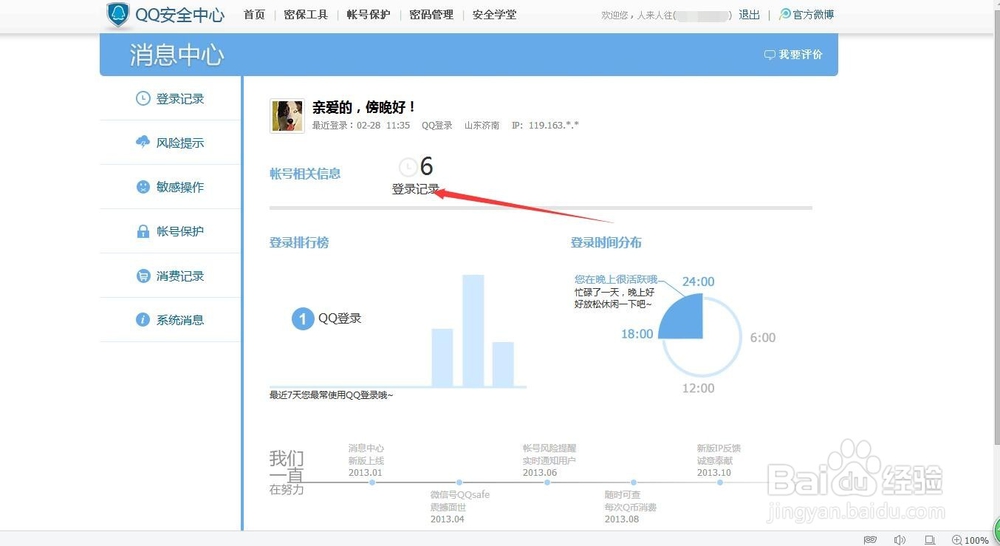Select the 帐号保护 lock icon in sidebar
The height and width of the screenshot is (546, 1000).
[x=143, y=231]
